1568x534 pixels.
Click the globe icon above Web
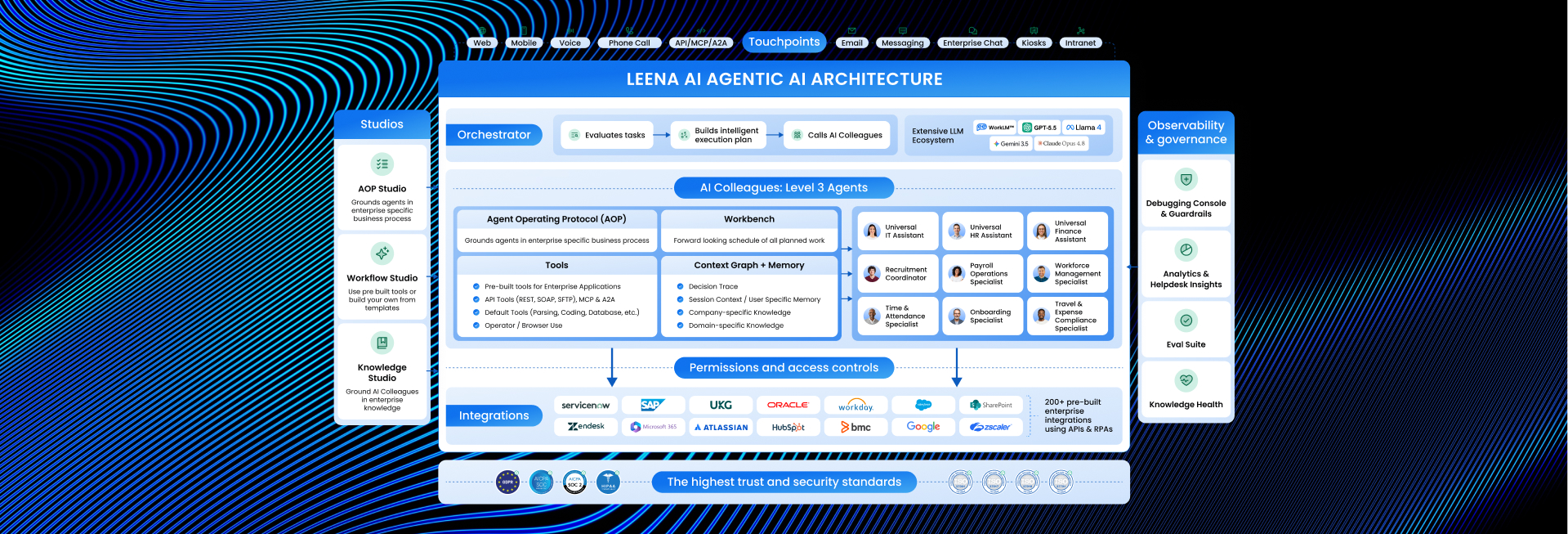(482, 31)
